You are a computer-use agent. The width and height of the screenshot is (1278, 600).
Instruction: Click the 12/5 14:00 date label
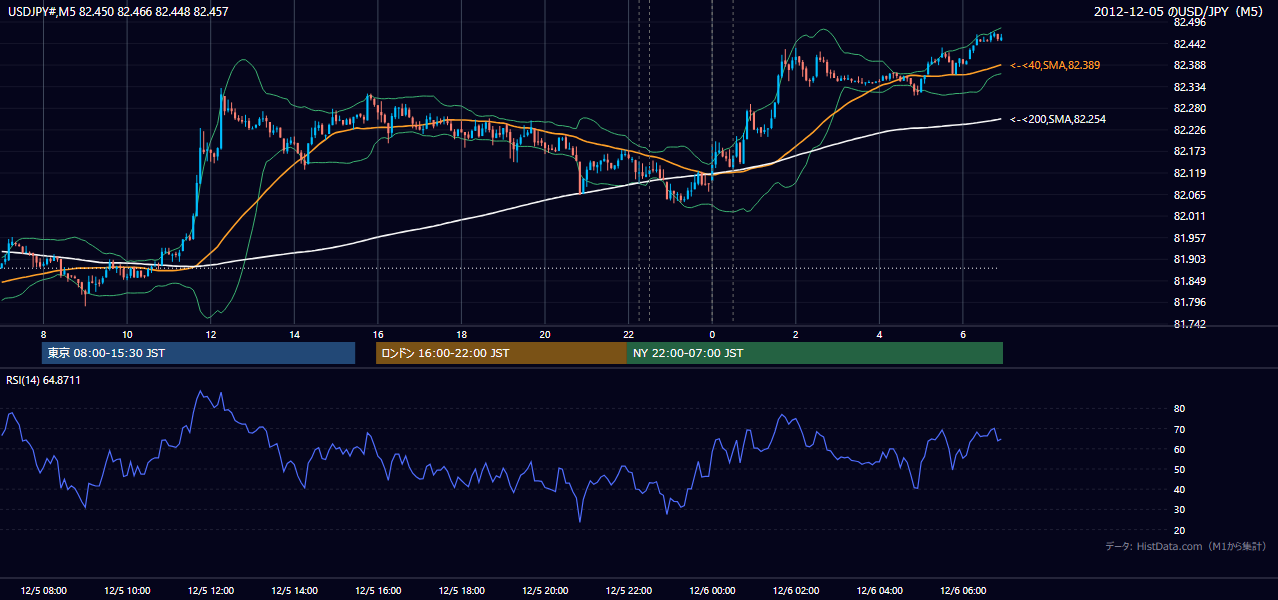coord(294,591)
